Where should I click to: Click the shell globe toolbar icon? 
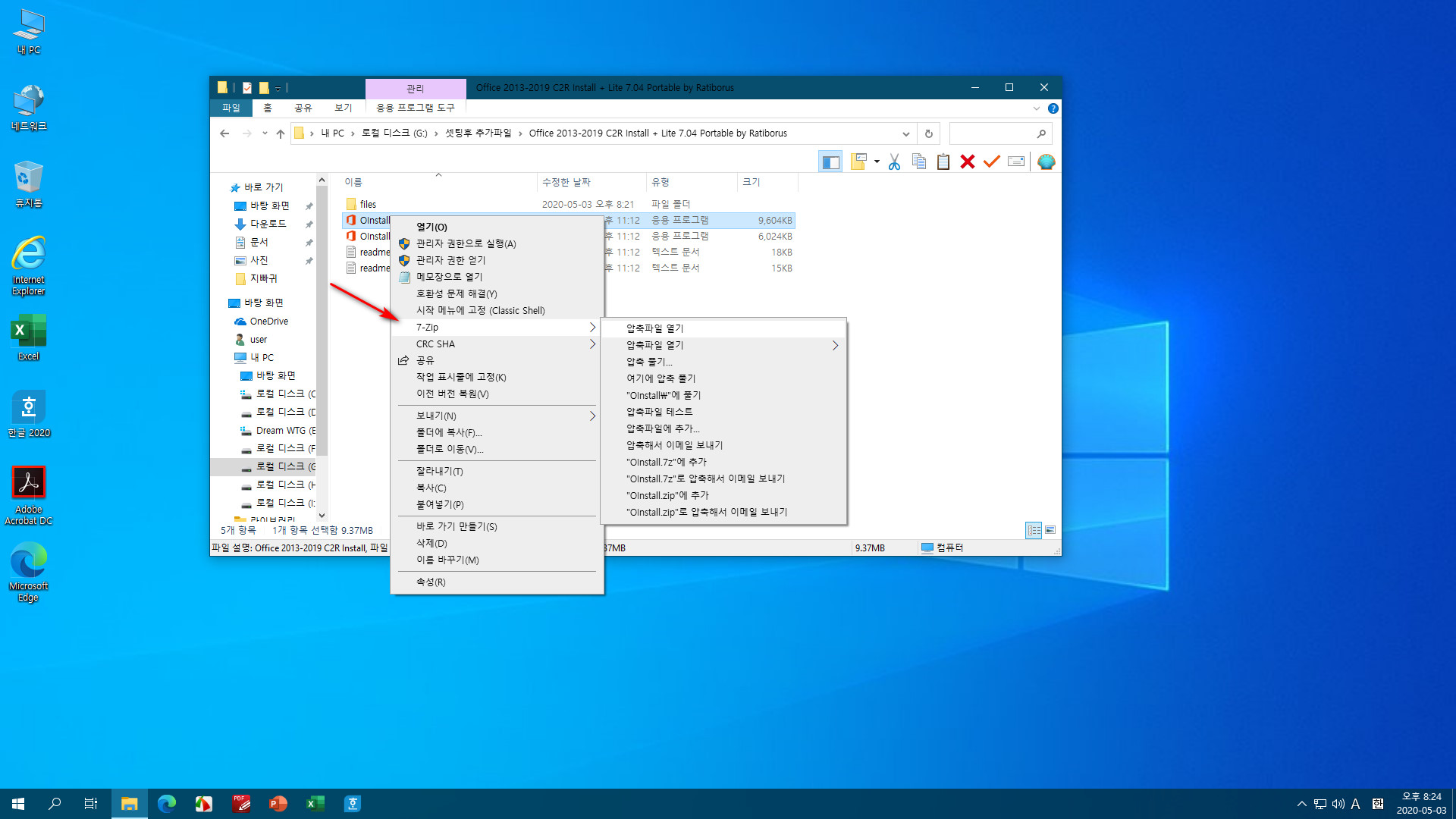click(x=1046, y=162)
